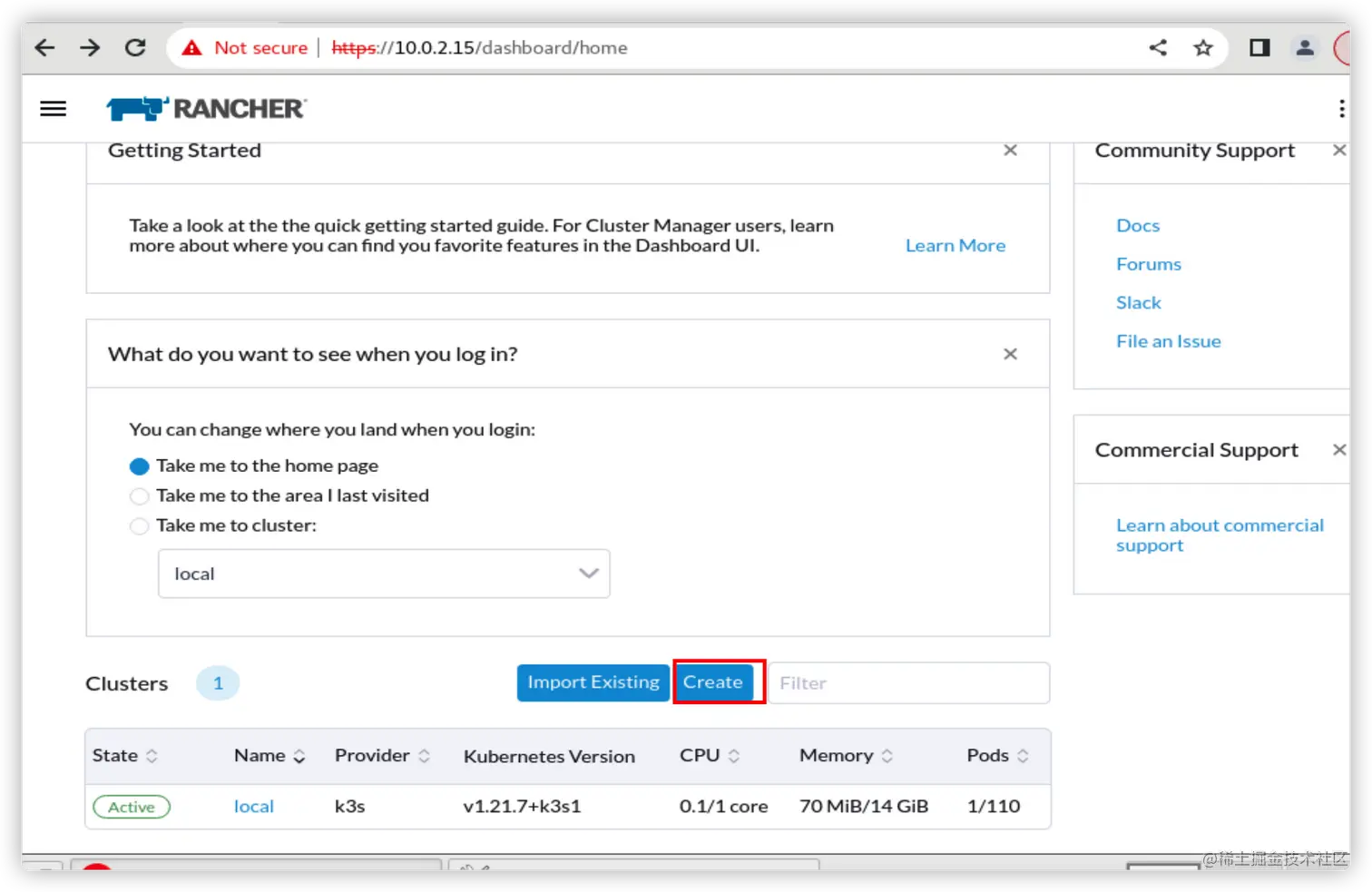This screenshot has width=1372, height=892.
Task: Click the Rancher logo
Action: (207, 109)
